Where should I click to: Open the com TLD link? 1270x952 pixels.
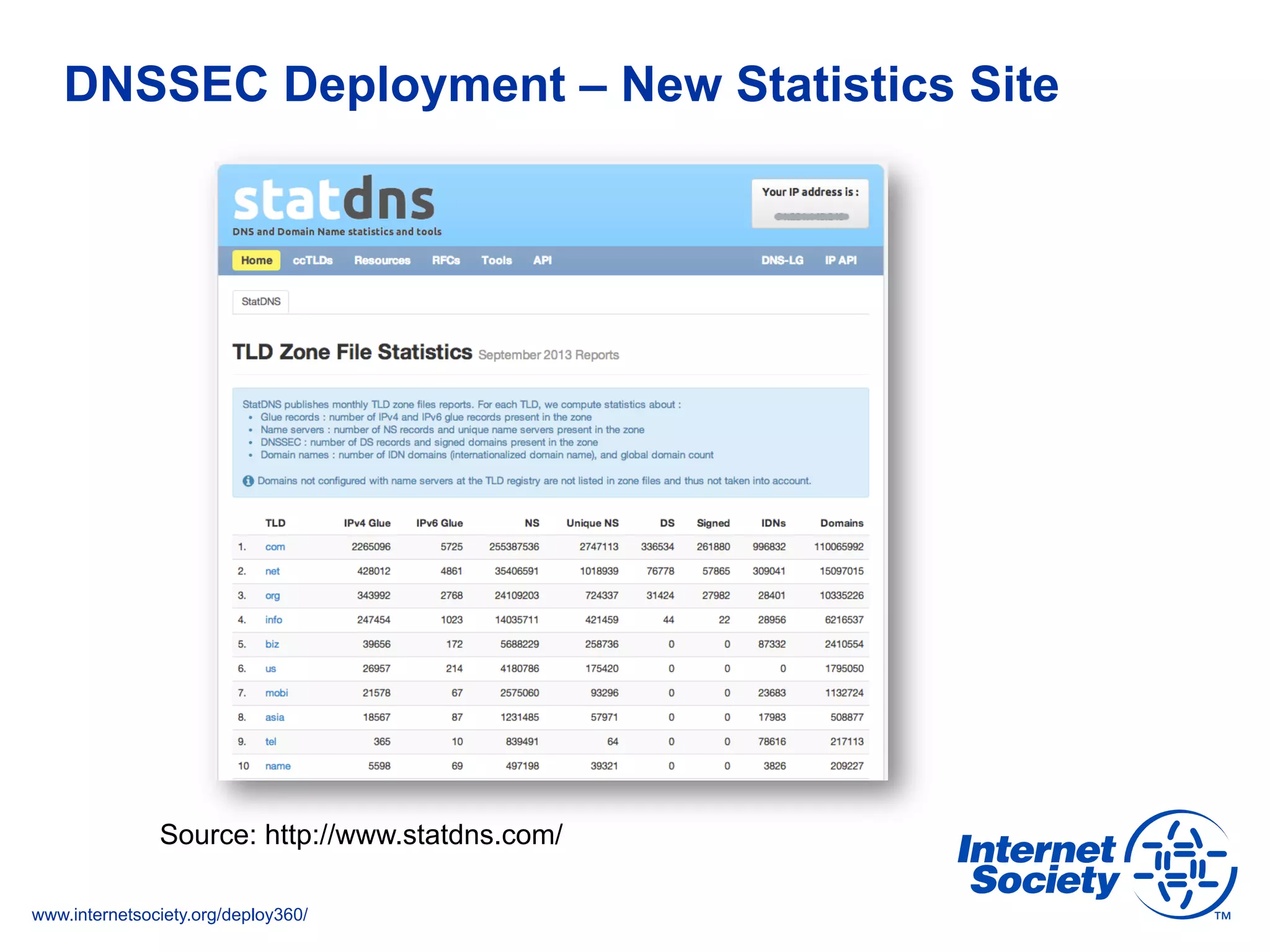click(275, 547)
